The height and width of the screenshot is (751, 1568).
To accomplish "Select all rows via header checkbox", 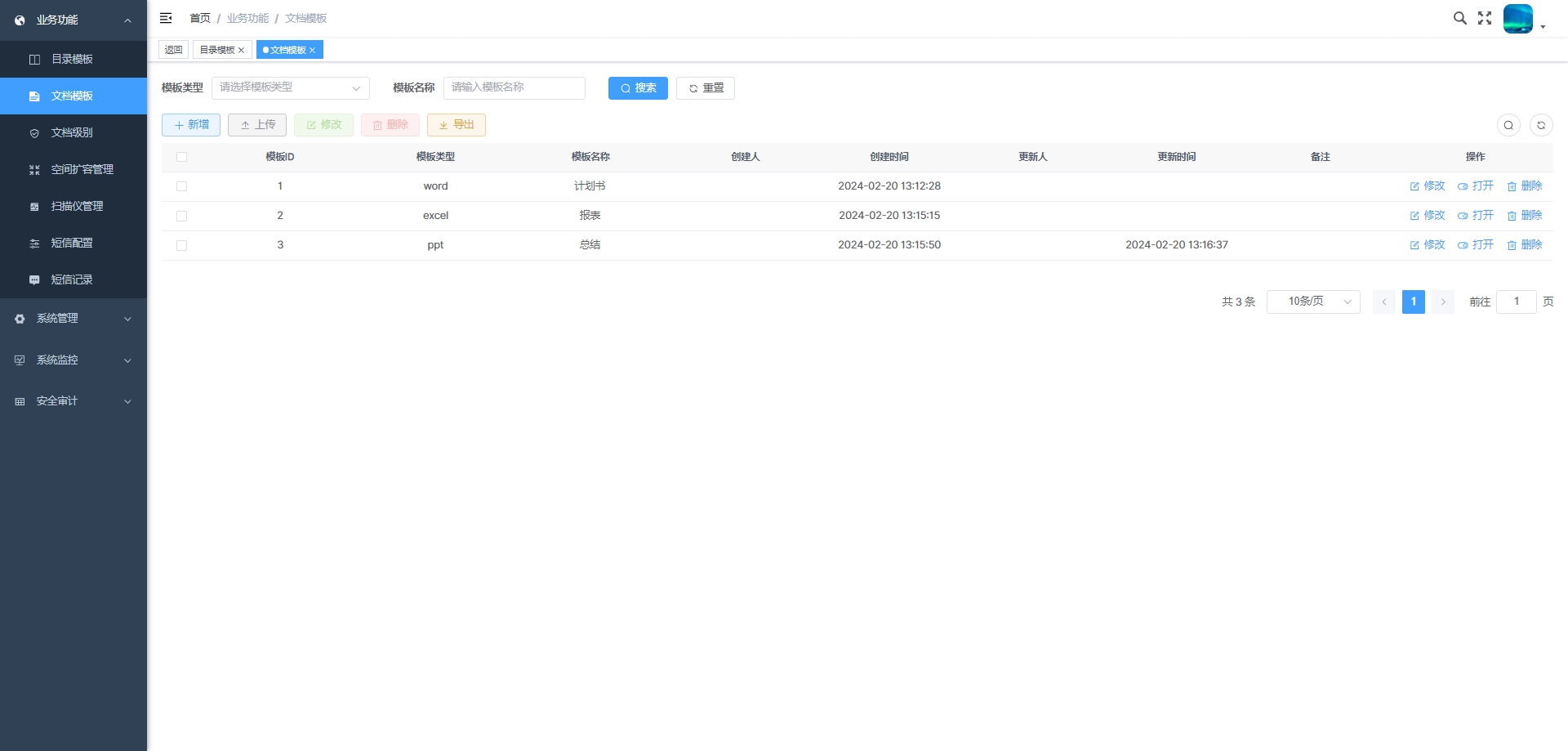I will tap(181, 157).
